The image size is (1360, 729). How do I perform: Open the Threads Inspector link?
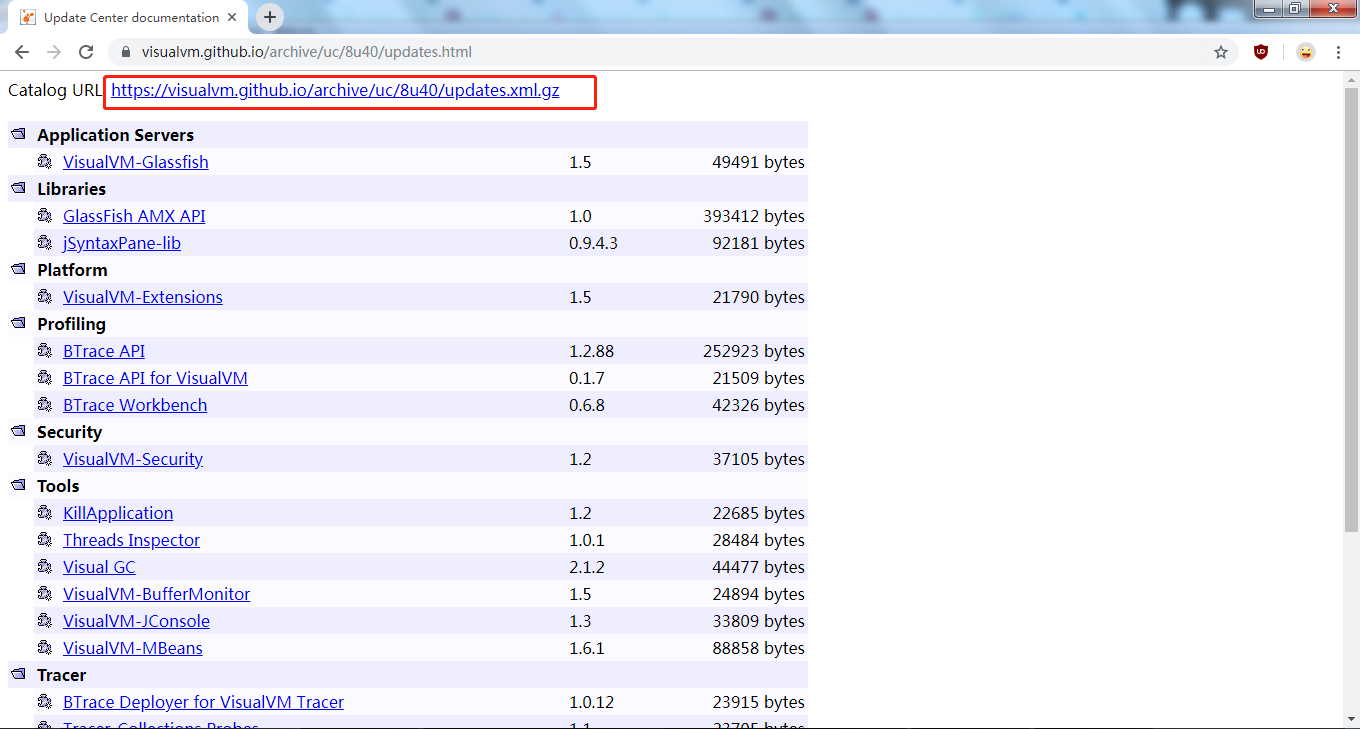point(131,540)
